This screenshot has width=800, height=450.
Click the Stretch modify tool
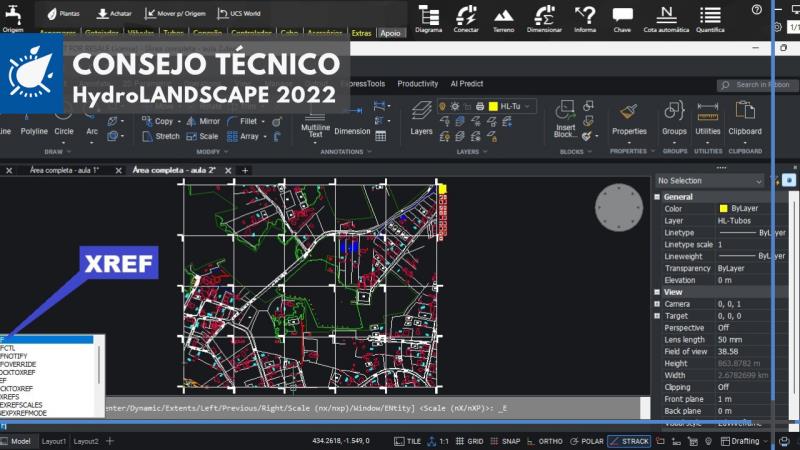coord(161,136)
